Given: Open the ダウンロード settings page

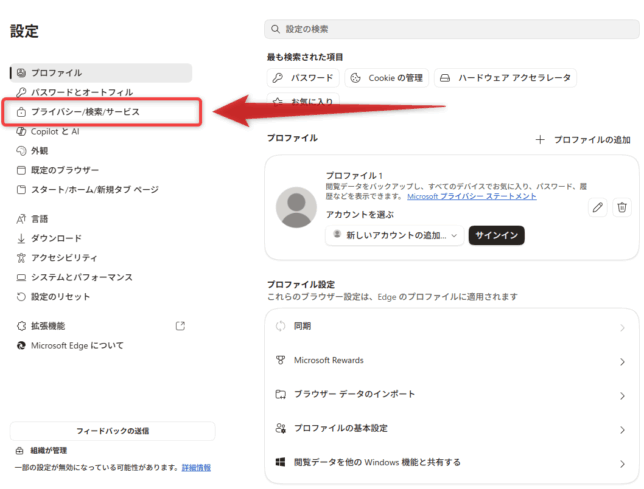Looking at the screenshot, I should click(101, 238).
